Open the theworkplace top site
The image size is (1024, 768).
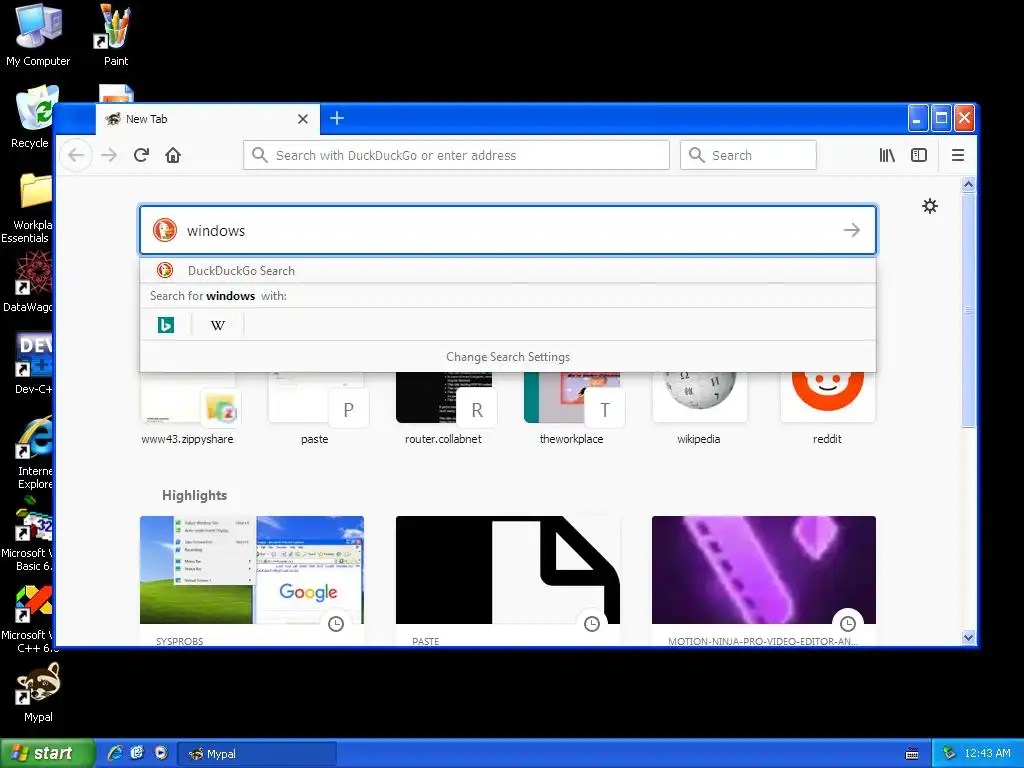point(571,408)
